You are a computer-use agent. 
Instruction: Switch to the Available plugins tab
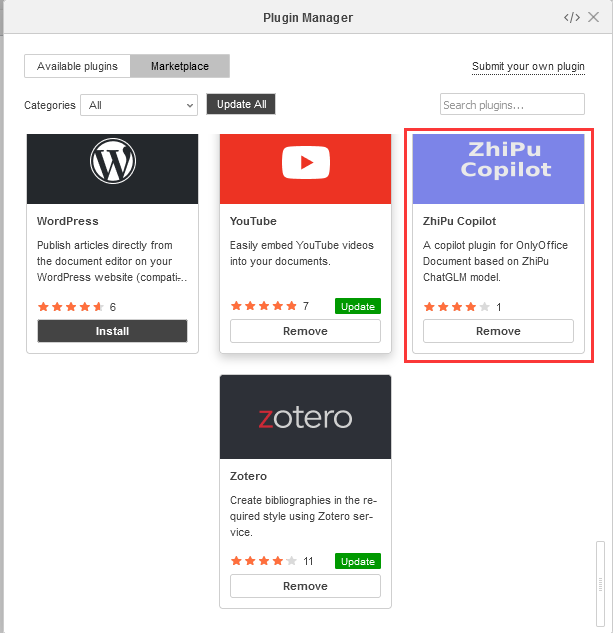(x=77, y=66)
